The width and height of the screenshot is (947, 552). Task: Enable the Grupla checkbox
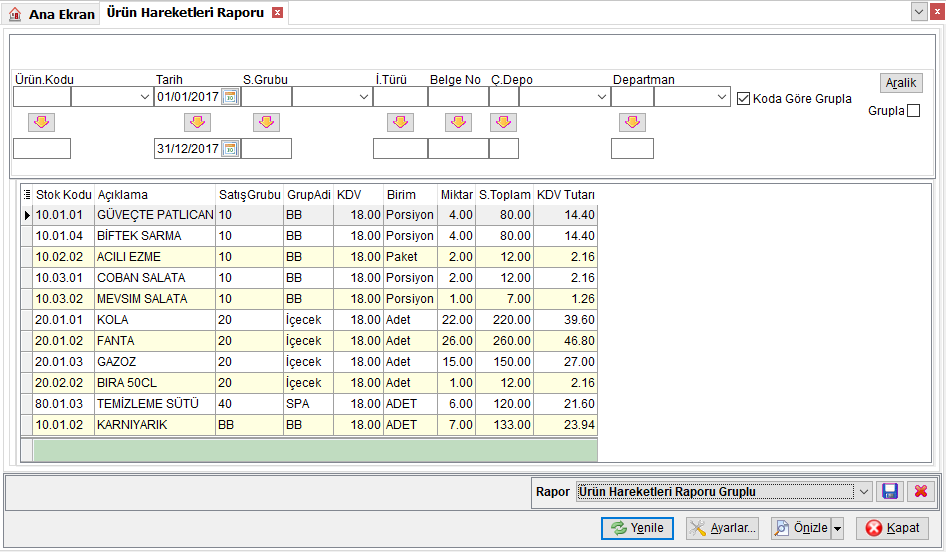(x=914, y=111)
